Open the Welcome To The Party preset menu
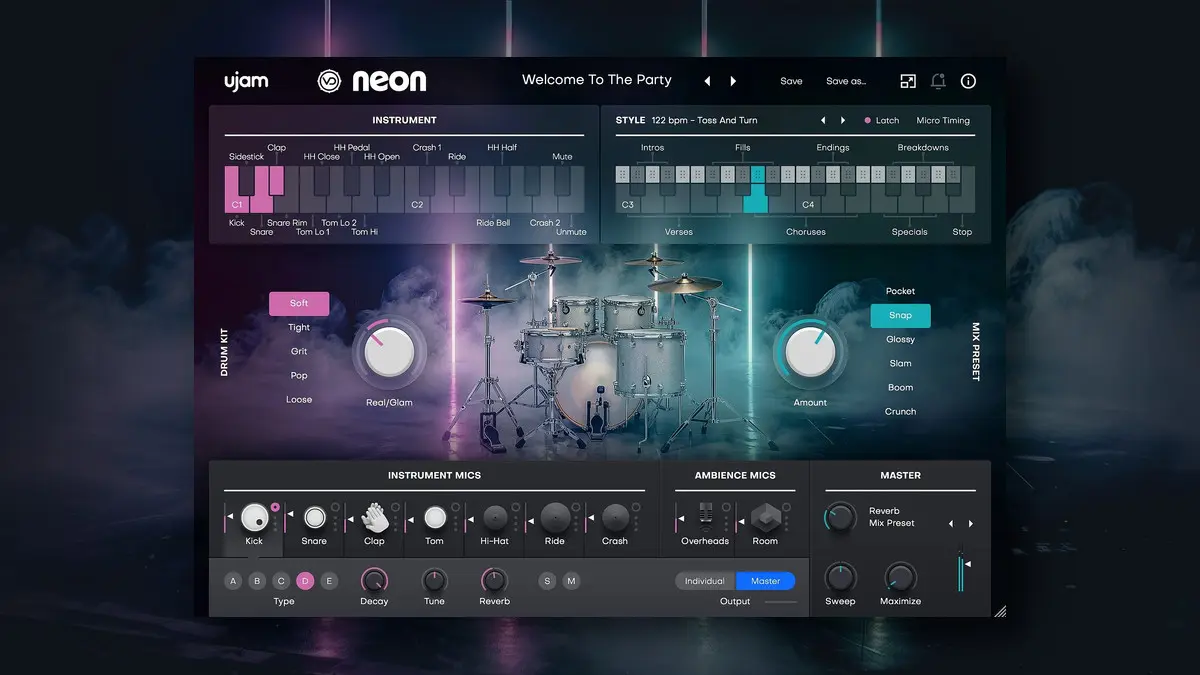This screenshot has width=1200, height=675. coord(597,80)
